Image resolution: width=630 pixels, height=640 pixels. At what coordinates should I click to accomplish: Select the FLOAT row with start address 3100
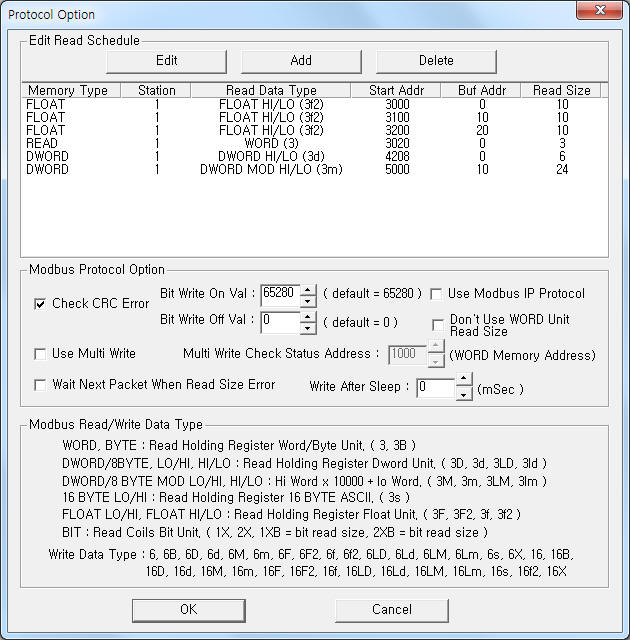pos(314,118)
